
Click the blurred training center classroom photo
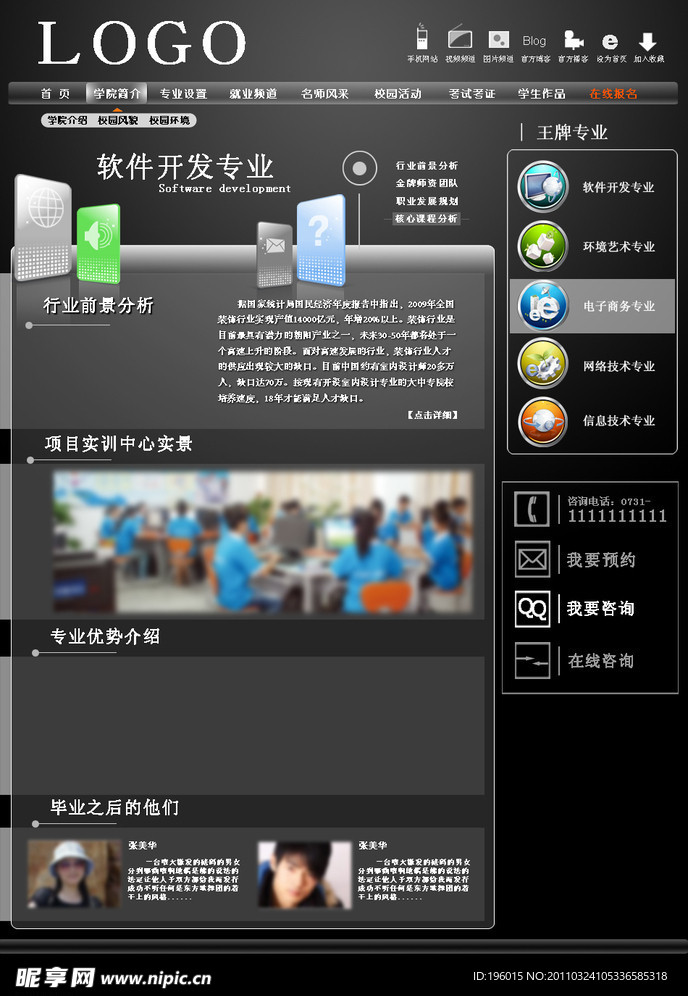262,542
